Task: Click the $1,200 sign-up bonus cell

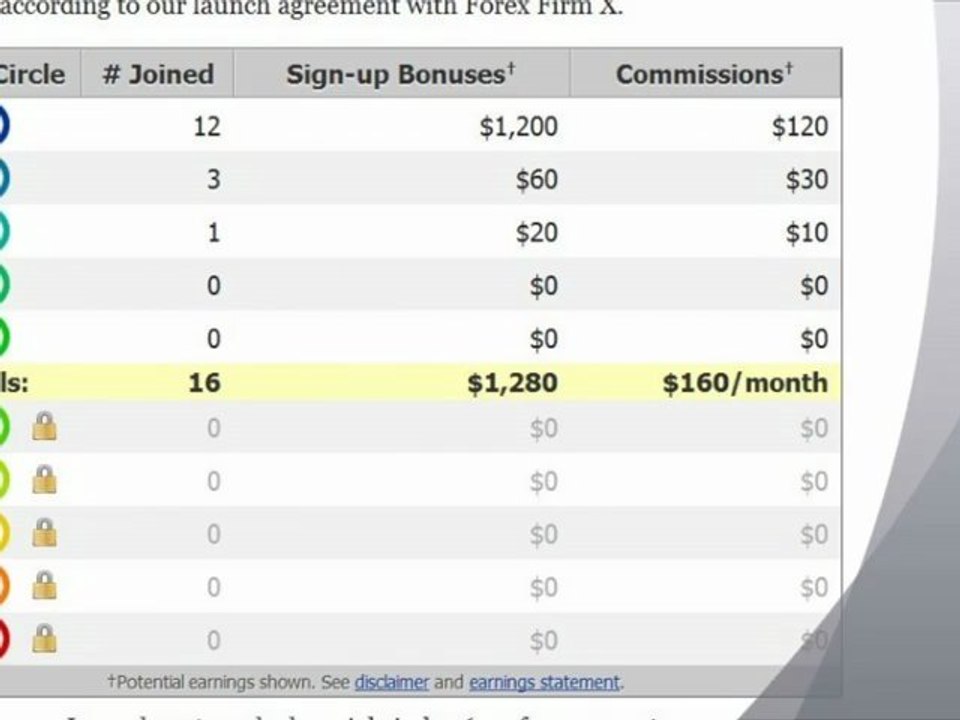Action: pos(519,127)
